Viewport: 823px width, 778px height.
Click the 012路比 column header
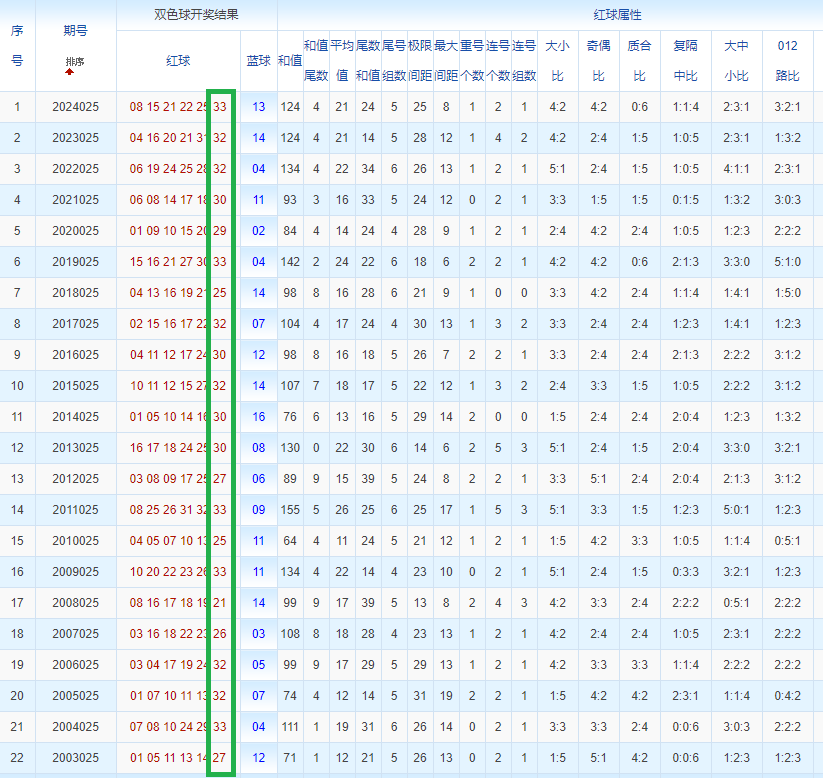(787, 61)
